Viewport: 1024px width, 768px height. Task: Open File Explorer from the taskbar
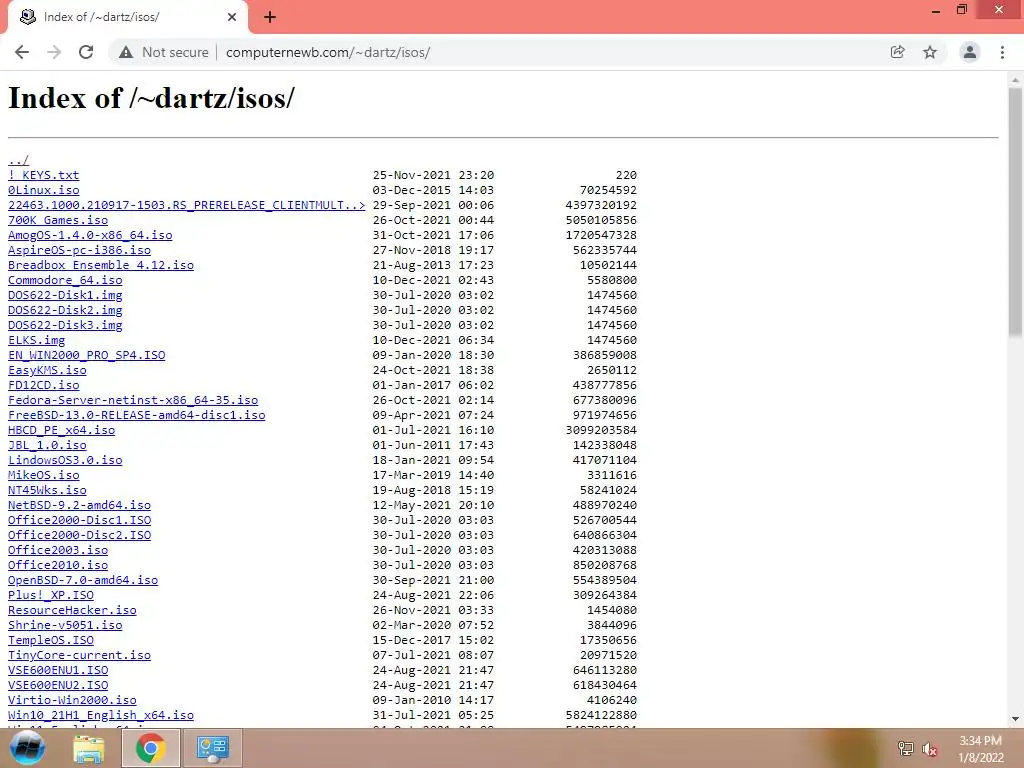click(89, 748)
